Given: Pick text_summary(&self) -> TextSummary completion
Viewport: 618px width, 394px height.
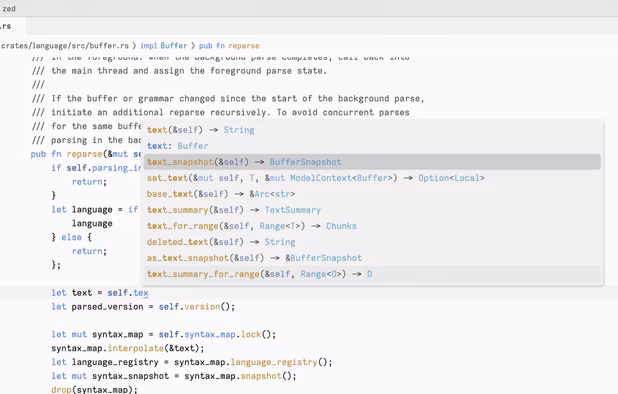Looking at the screenshot, I should (x=372, y=210).
